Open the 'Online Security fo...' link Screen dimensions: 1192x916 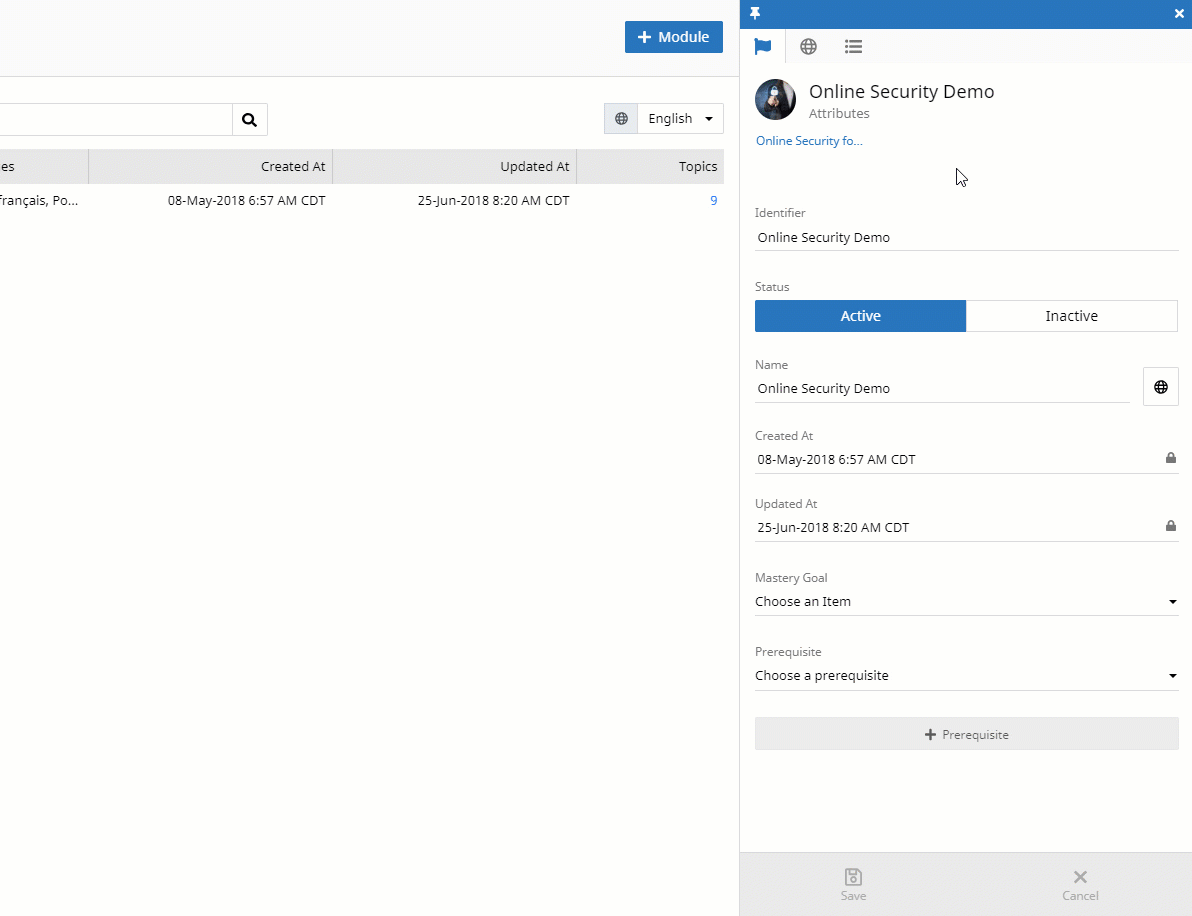point(809,141)
